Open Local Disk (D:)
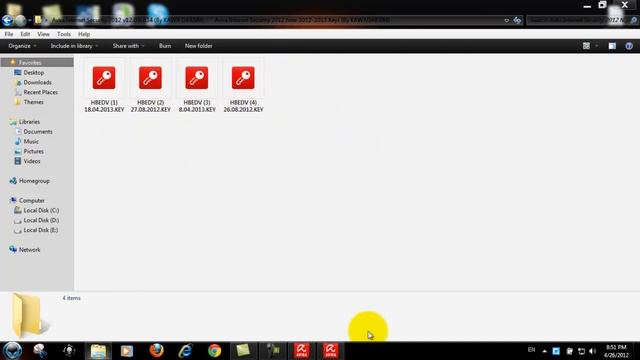 (41, 220)
